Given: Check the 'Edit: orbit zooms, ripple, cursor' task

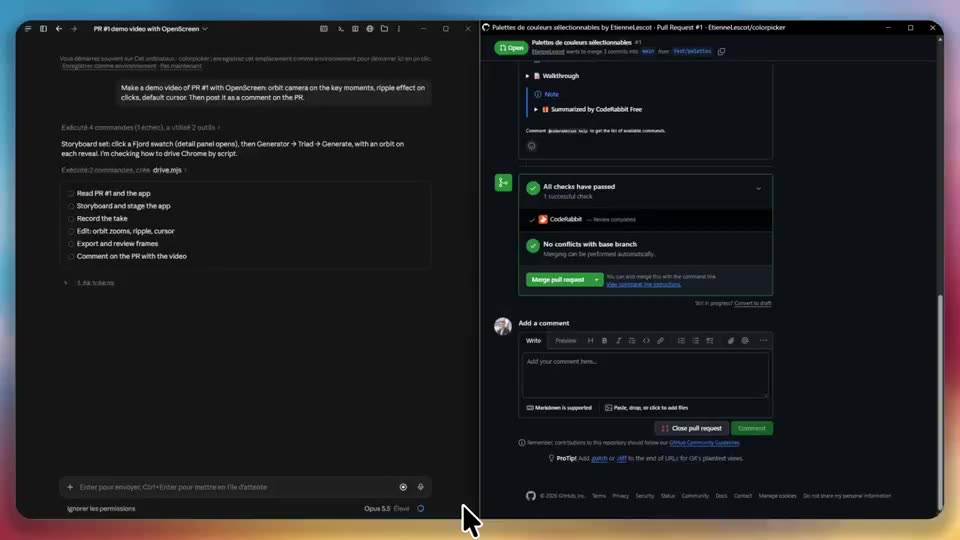Looking at the screenshot, I should pyautogui.click(x=71, y=231).
